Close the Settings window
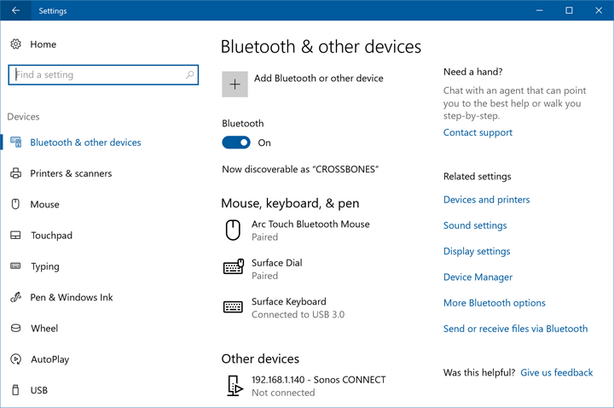 (599, 11)
